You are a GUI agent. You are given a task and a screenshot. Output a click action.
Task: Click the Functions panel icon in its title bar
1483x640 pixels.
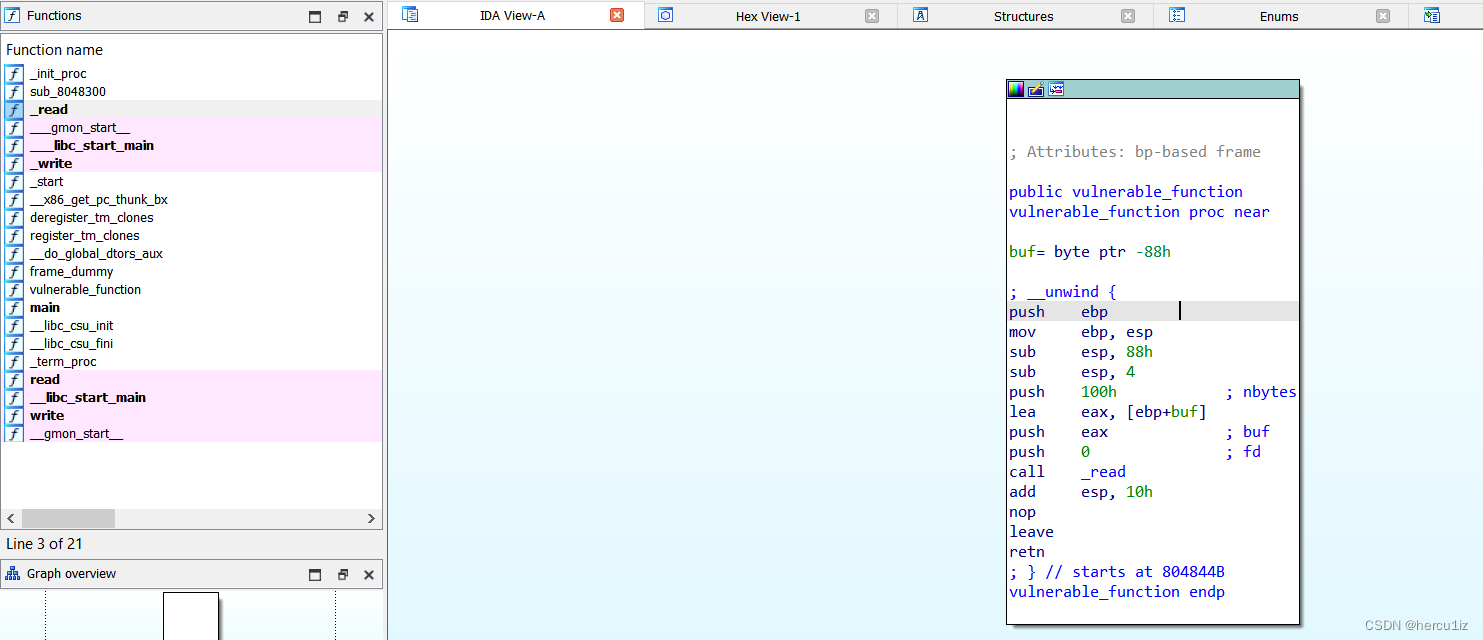(13, 16)
